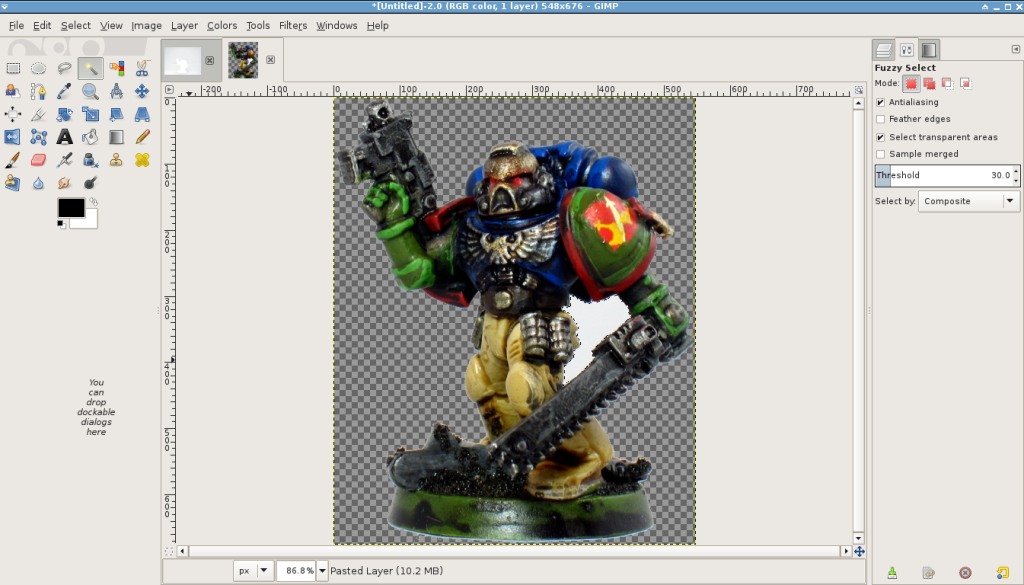Select the Clone stamp tool
Screen dimensions: 1024x585
[x=116, y=160]
